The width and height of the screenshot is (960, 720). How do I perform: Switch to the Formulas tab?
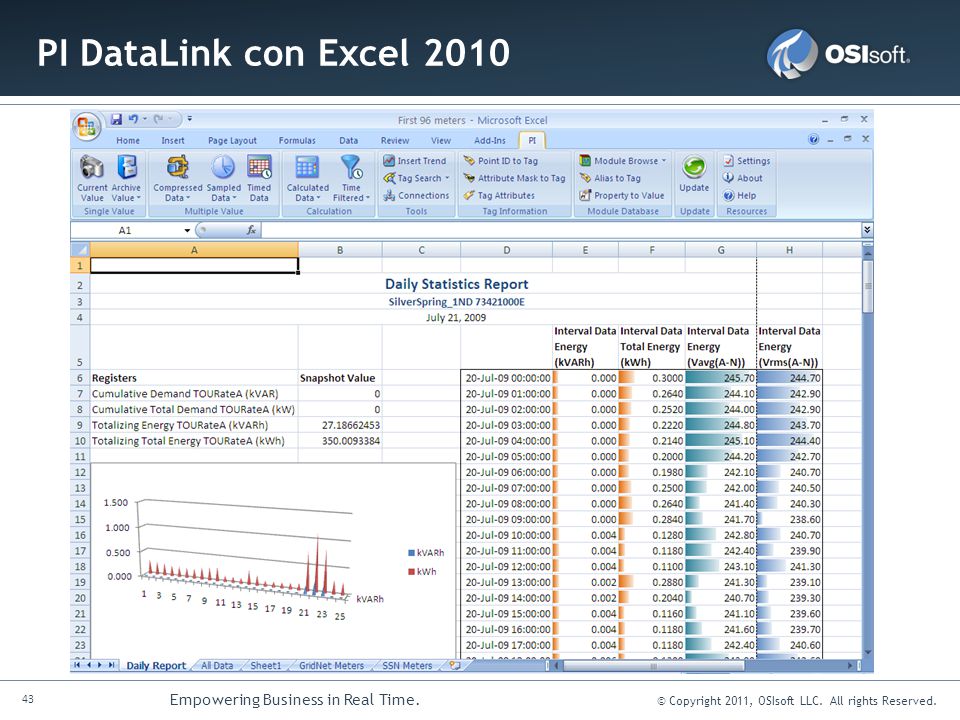point(297,140)
